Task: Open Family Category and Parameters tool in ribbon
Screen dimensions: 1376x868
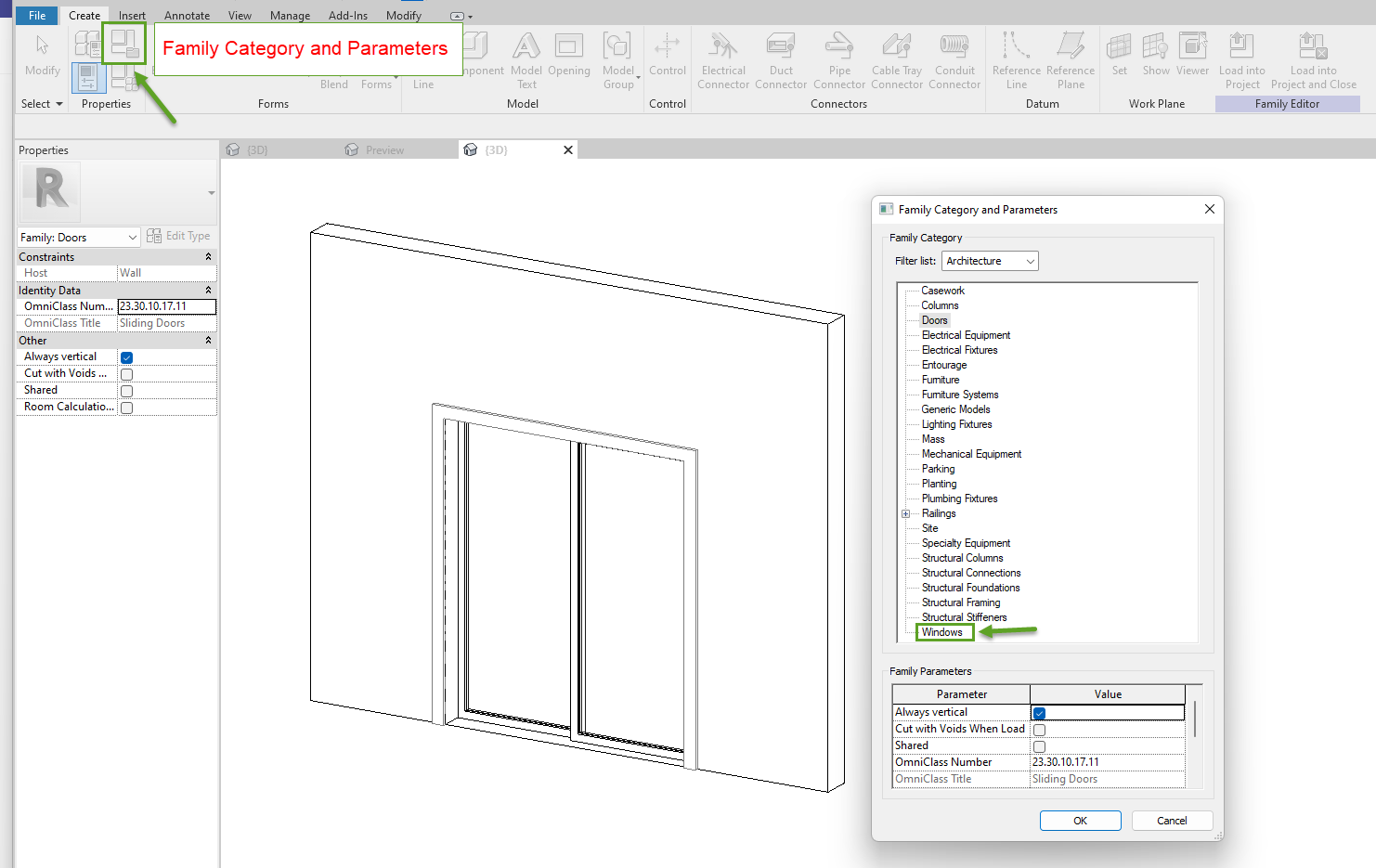Action: [x=124, y=43]
